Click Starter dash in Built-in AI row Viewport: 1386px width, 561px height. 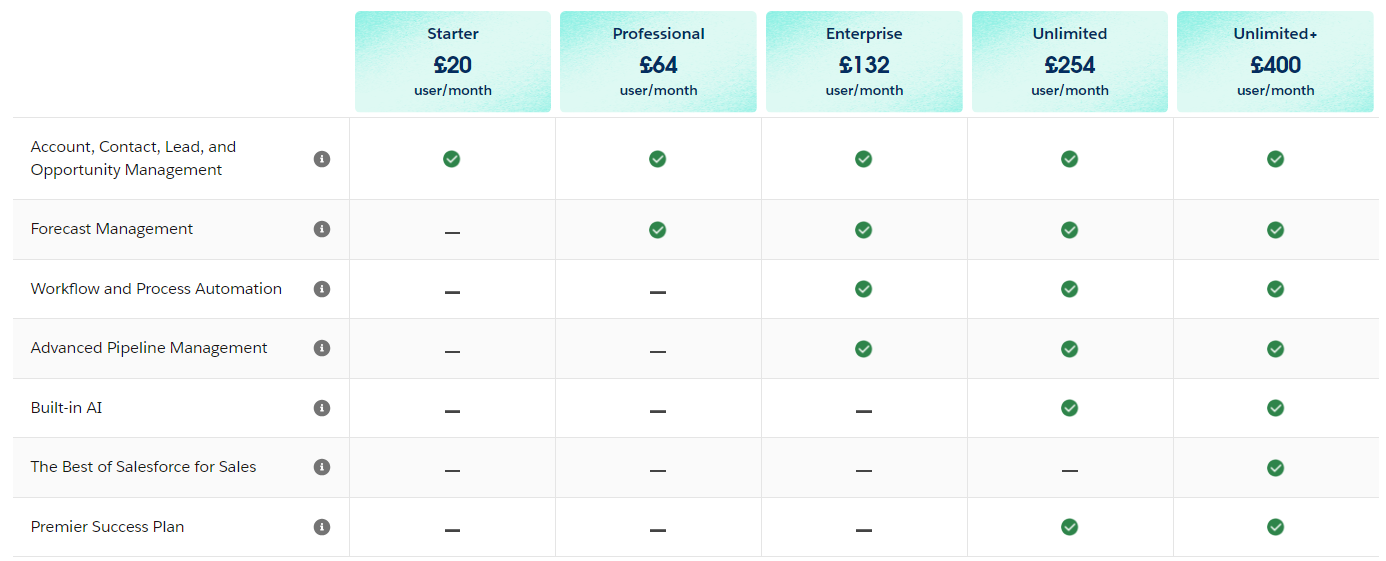pos(452,411)
